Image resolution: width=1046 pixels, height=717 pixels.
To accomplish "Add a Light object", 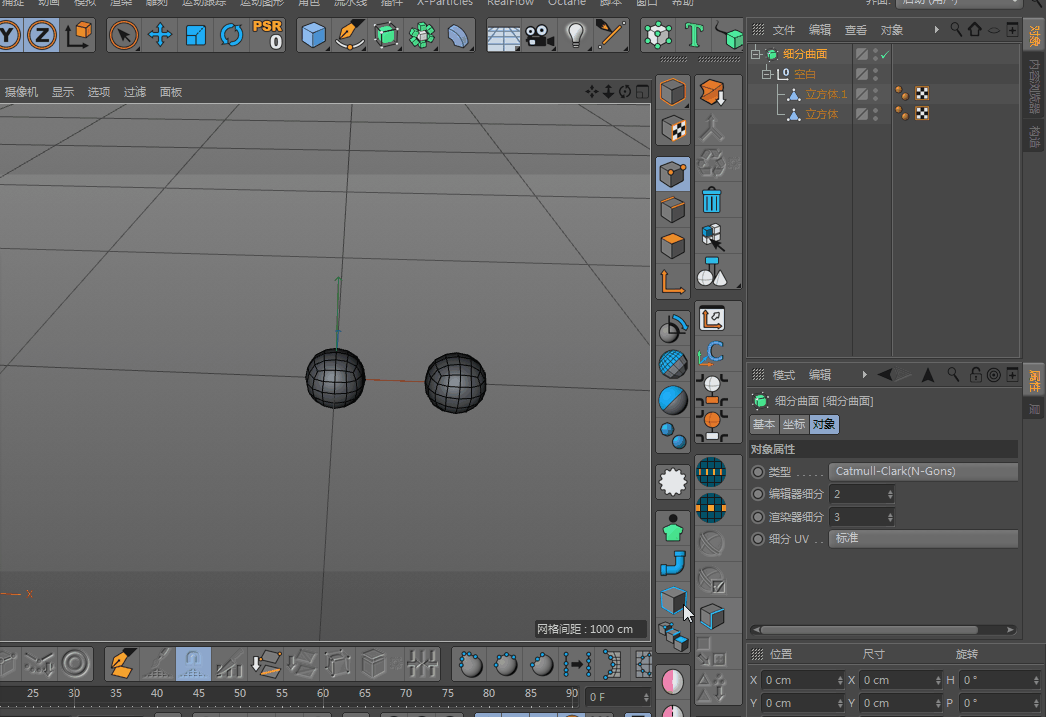I will click(x=576, y=35).
